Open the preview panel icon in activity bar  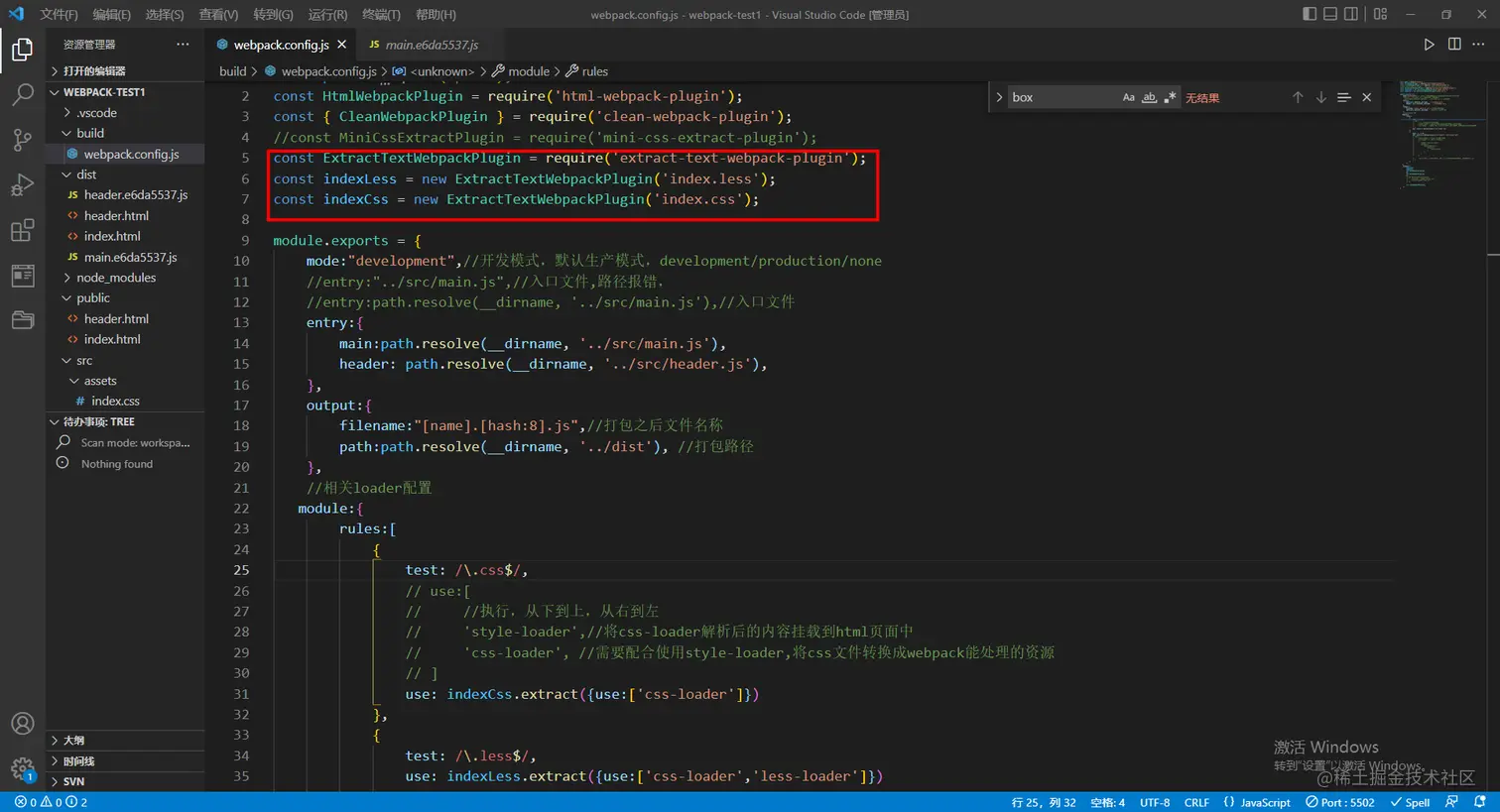tap(22, 276)
